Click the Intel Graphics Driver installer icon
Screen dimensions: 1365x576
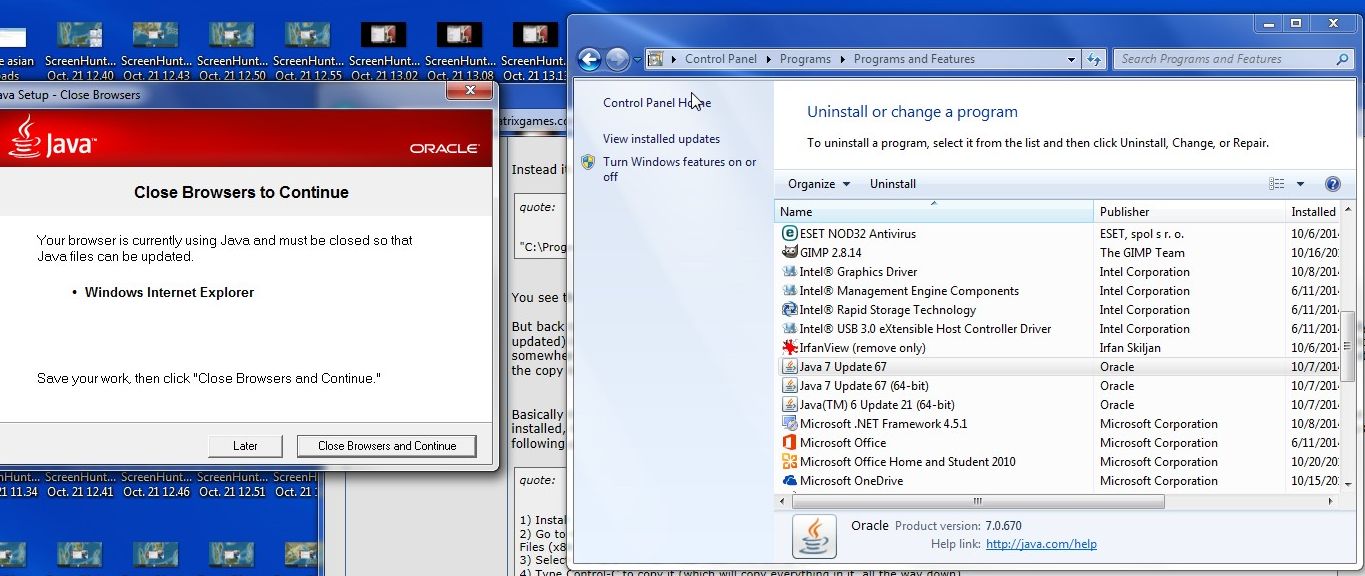(x=790, y=271)
